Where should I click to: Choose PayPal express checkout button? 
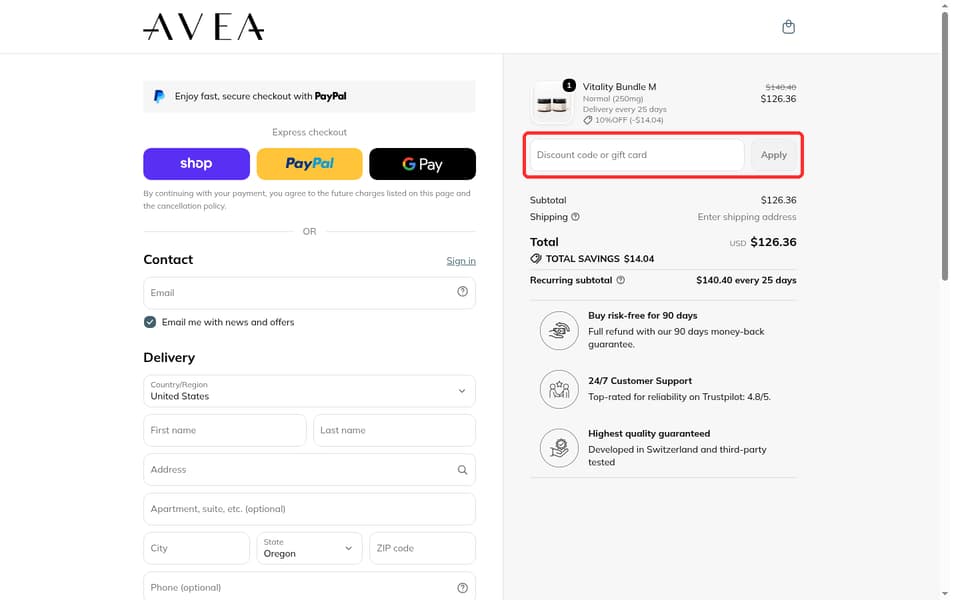click(x=309, y=163)
